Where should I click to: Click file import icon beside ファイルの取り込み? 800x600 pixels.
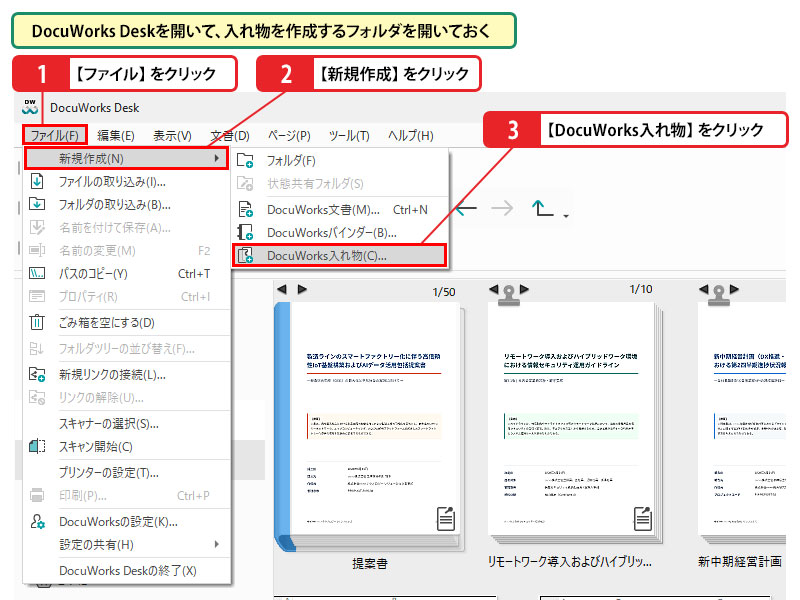37,181
